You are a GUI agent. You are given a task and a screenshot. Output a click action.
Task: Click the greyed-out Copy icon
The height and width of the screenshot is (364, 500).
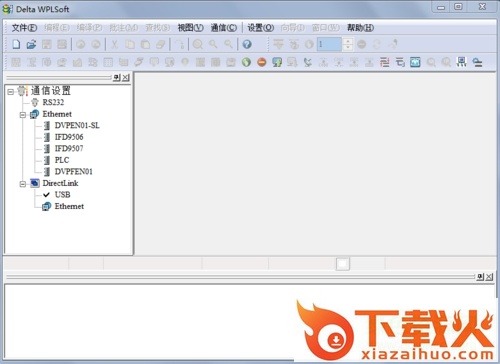click(x=130, y=44)
